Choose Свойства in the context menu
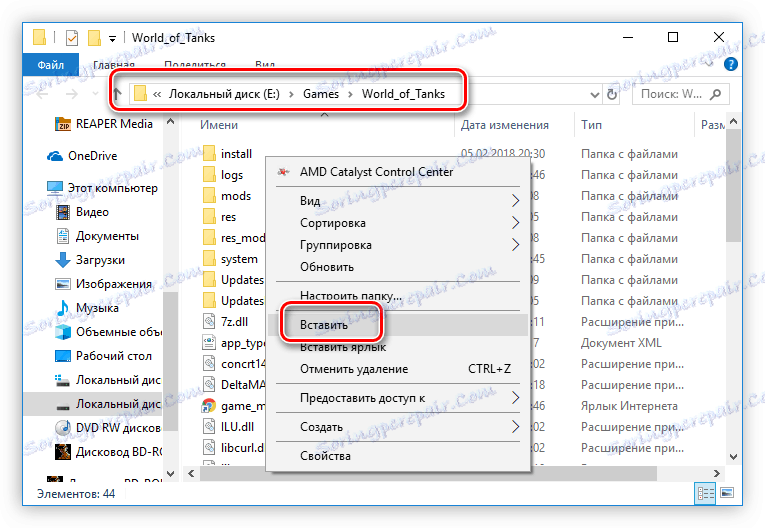765x528 pixels. (398, 456)
